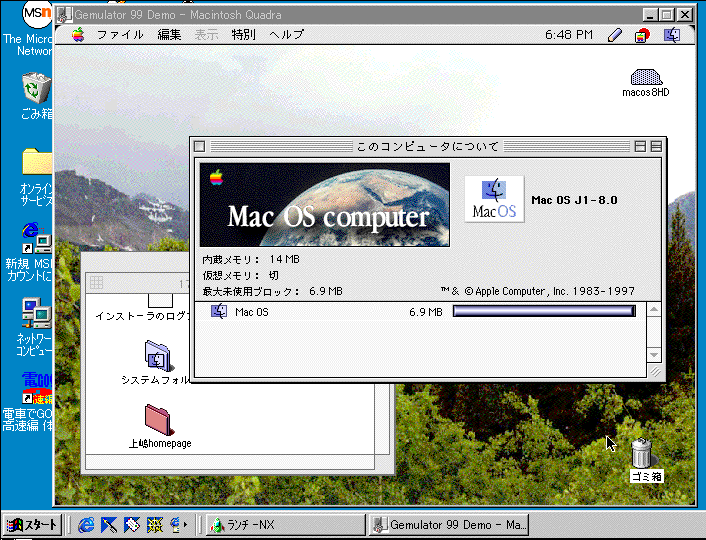Click the Mac OS computer Earth banner

tap(325, 204)
